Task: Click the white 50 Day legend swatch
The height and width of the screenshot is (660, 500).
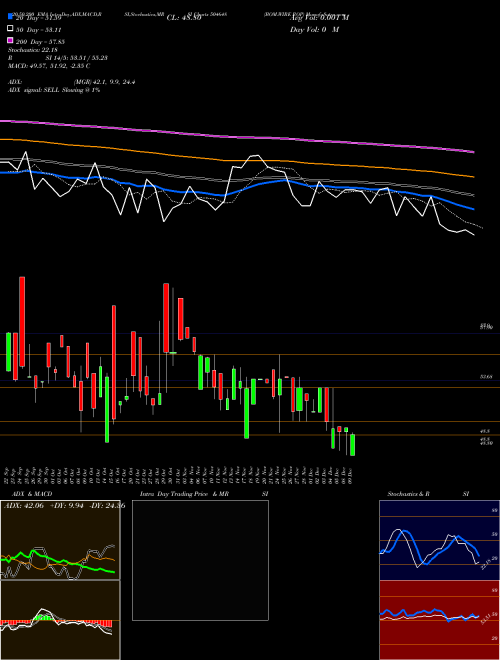Action: [10, 29]
